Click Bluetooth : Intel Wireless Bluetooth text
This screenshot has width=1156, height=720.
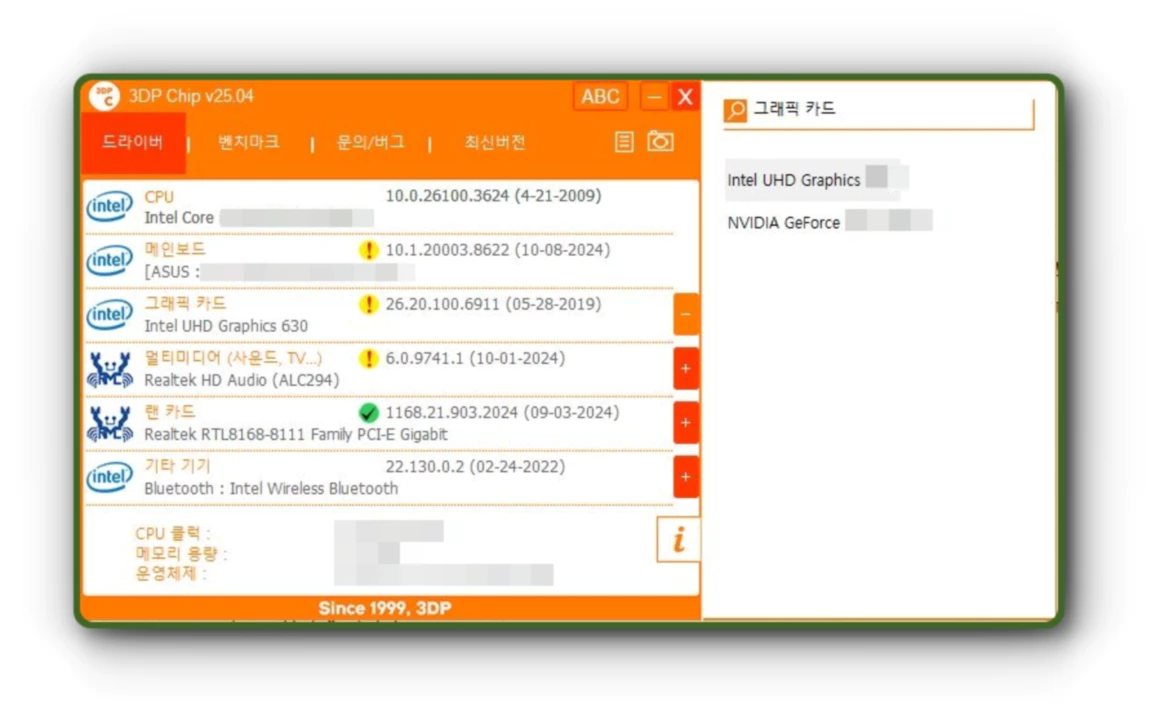pos(271,489)
